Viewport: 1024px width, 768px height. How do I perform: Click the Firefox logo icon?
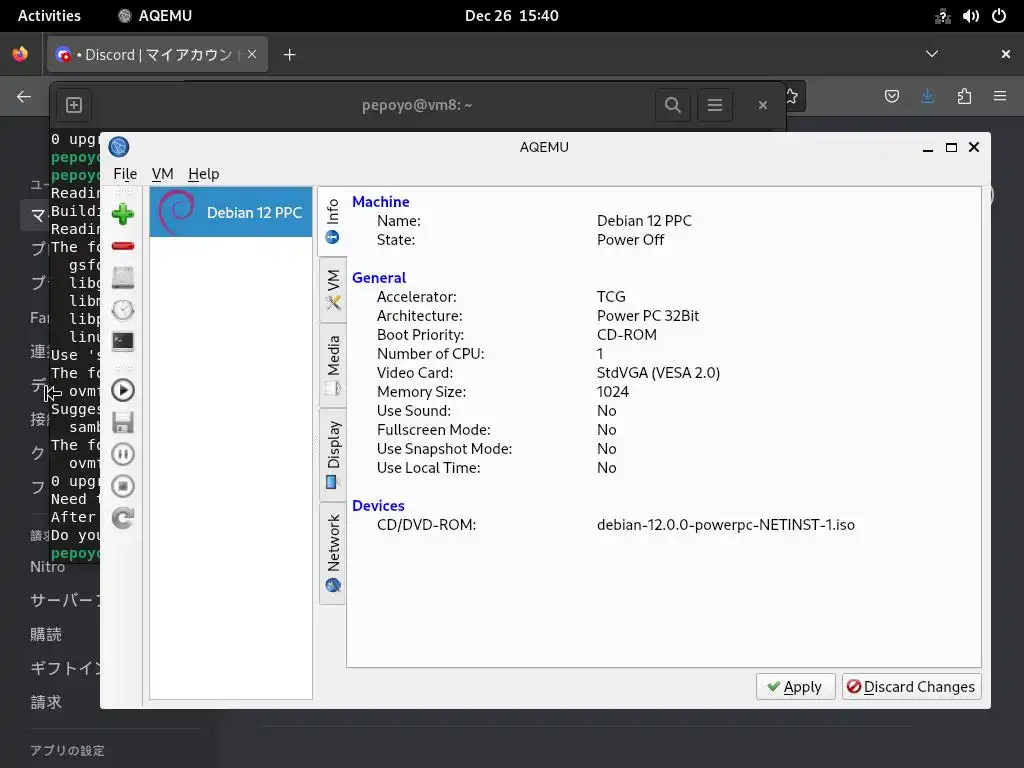(x=20, y=54)
